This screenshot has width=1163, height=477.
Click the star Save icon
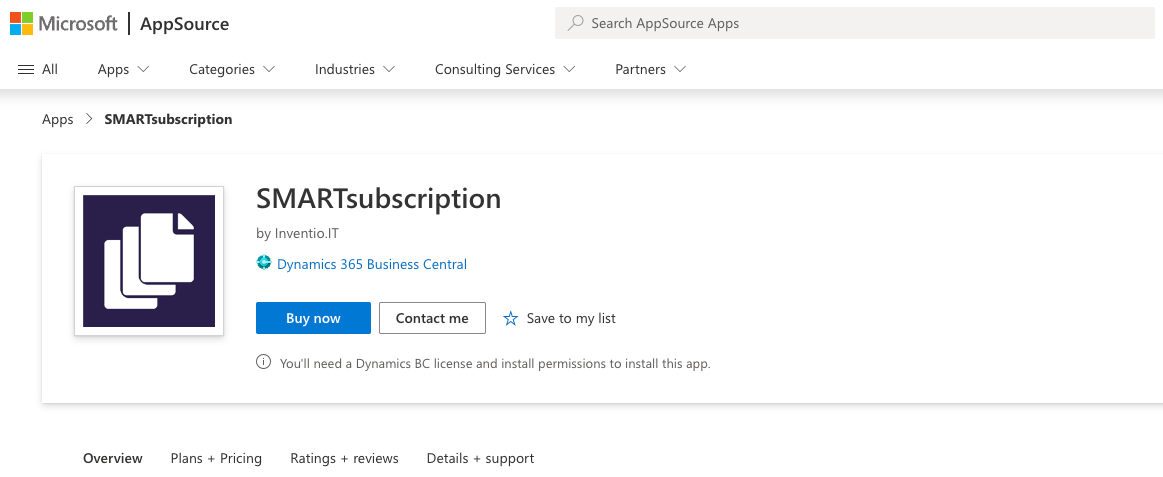click(x=511, y=318)
